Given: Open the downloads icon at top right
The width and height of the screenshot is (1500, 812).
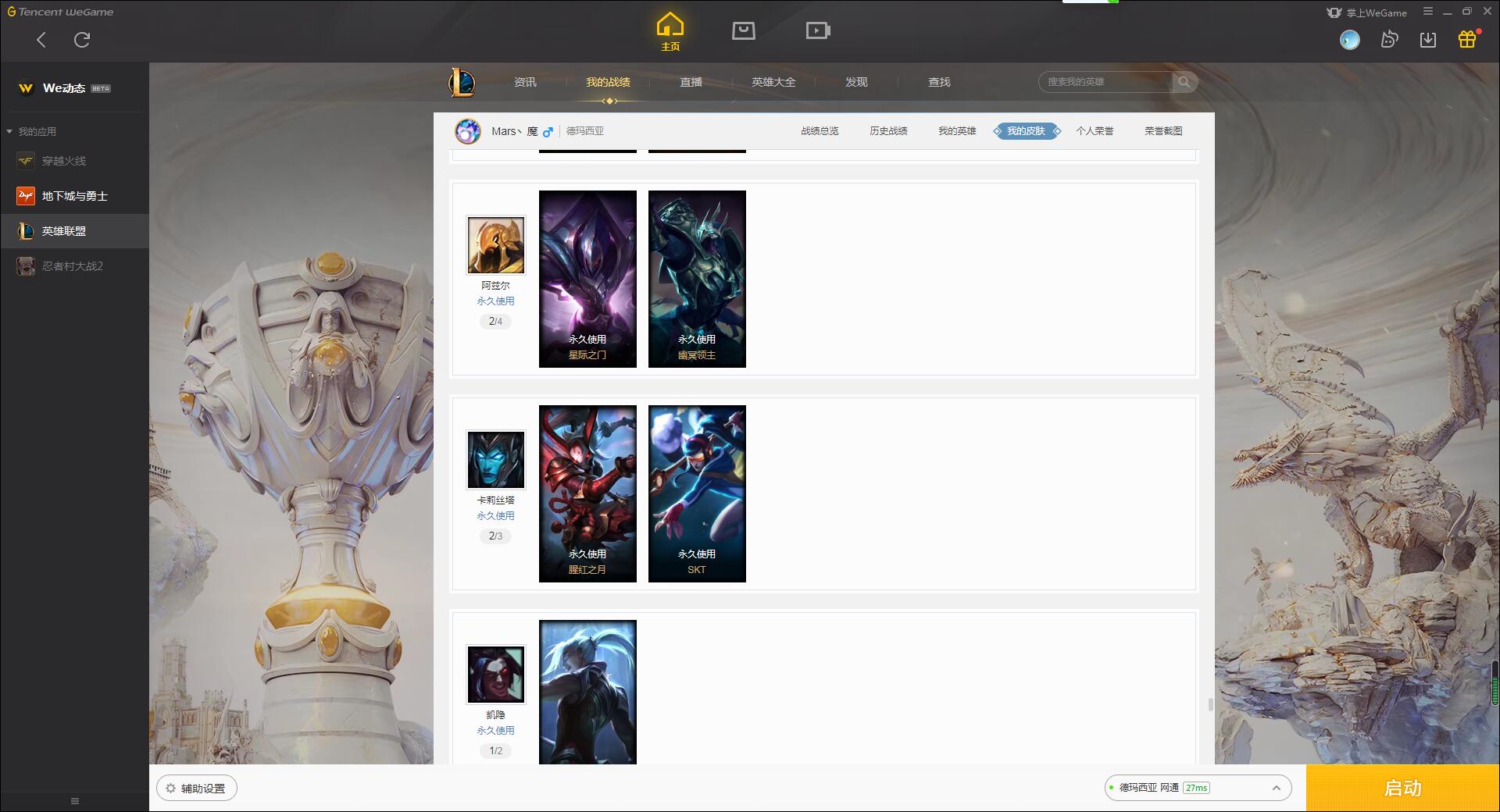Looking at the screenshot, I should [1428, 39].
